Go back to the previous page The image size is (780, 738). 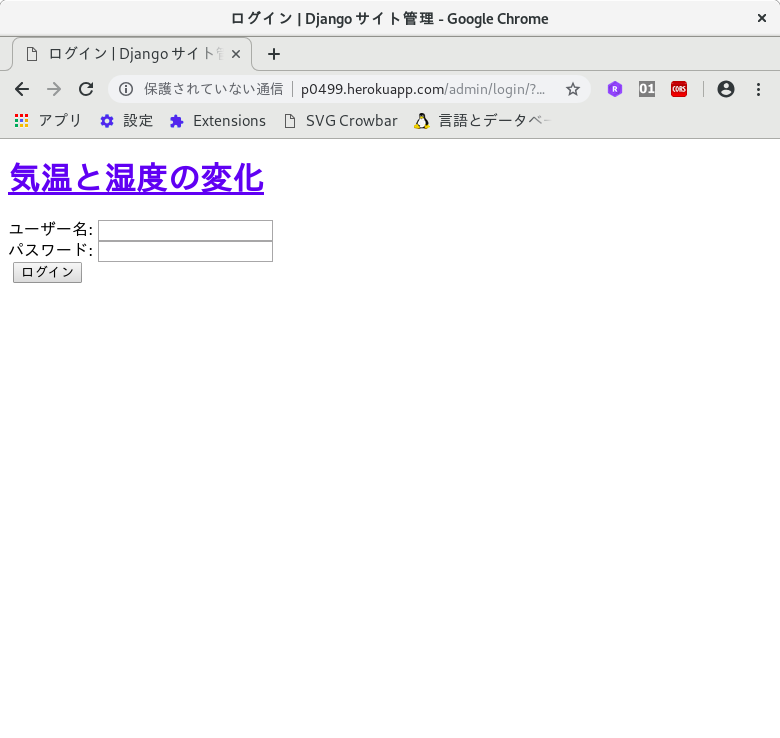tap(22, 90)
